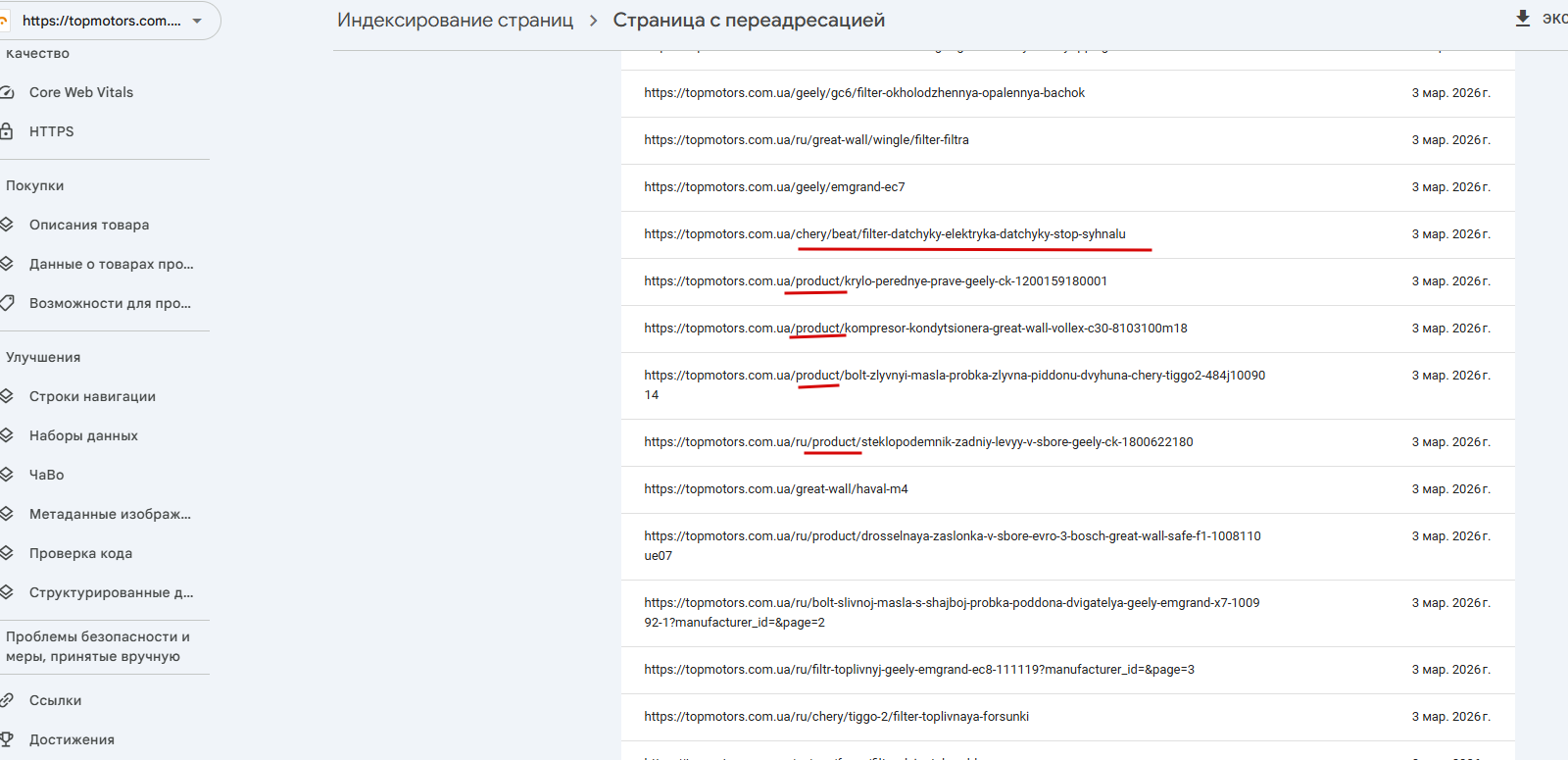Open the topmotors.com property selector dropdown
1568x760 pixels.
pyautogui.click(x=109, y=21)
